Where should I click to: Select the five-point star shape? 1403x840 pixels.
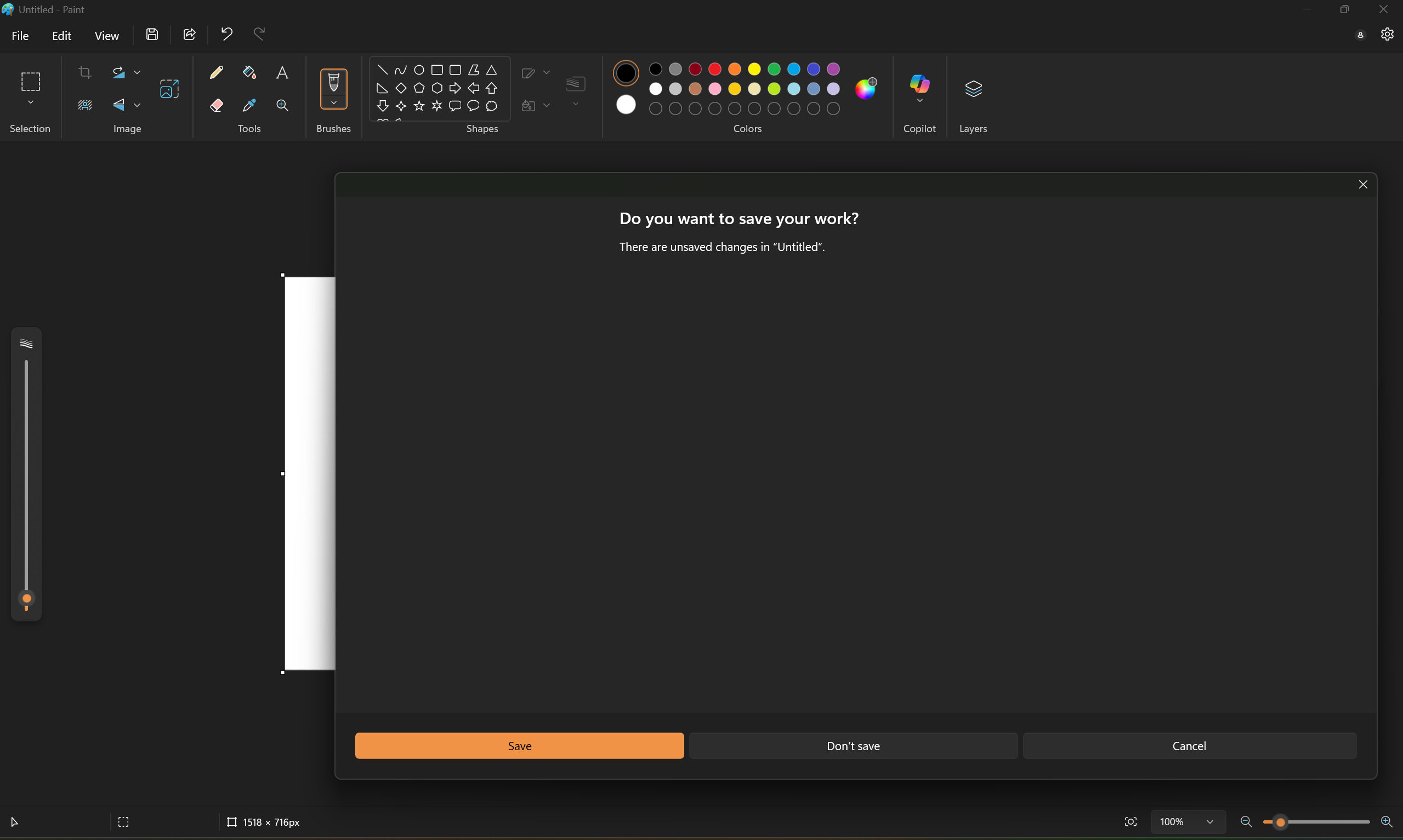pyautogui.click(x=419, y=106)
